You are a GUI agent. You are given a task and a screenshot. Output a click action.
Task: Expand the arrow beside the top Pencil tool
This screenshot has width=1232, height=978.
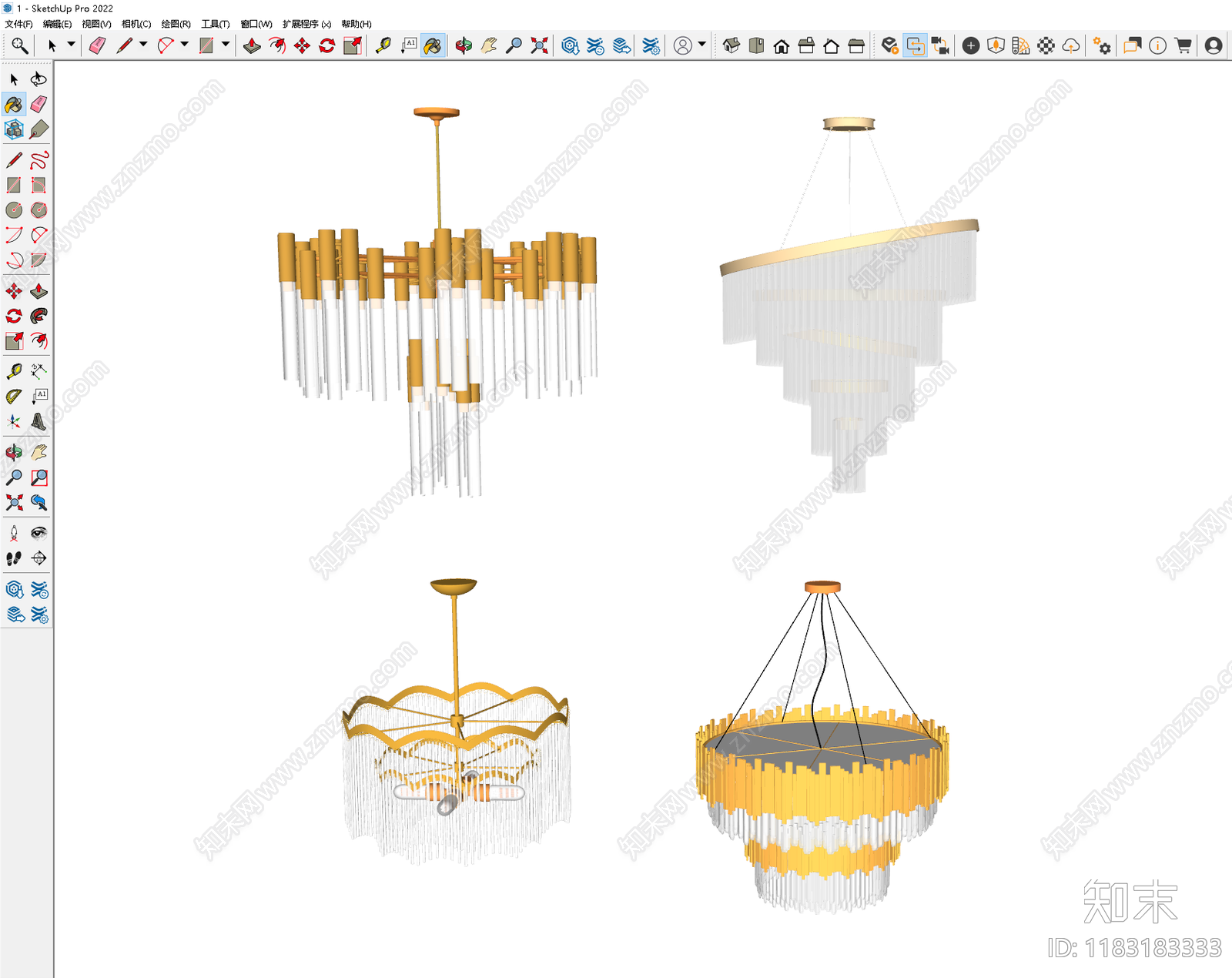[x=143, y=45]
